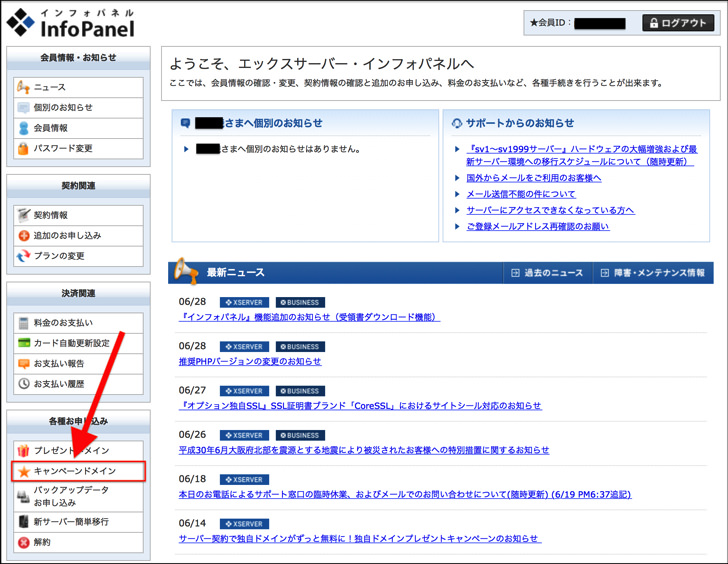Click the BUSINESS tag on the 06/26 news

[x=300, y=435]
